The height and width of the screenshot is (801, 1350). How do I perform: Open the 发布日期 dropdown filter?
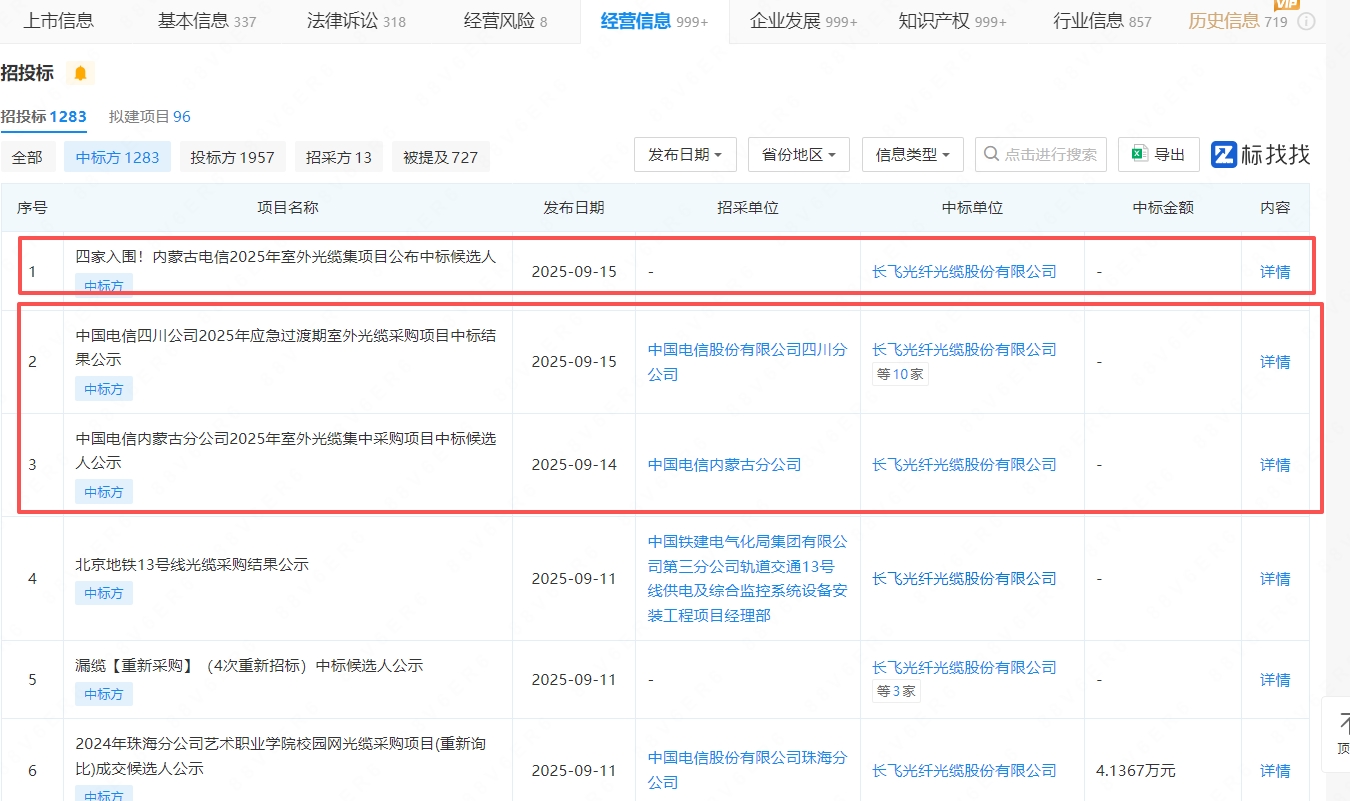686,155
